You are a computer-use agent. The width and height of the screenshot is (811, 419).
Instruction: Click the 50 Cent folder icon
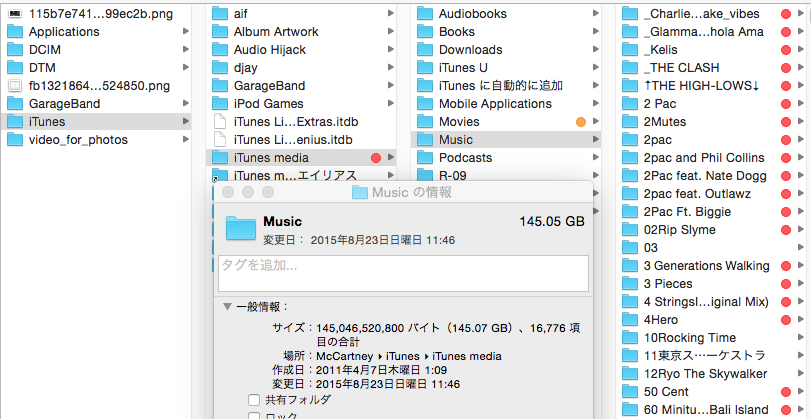pyautogui.click(x=630, y=392)
